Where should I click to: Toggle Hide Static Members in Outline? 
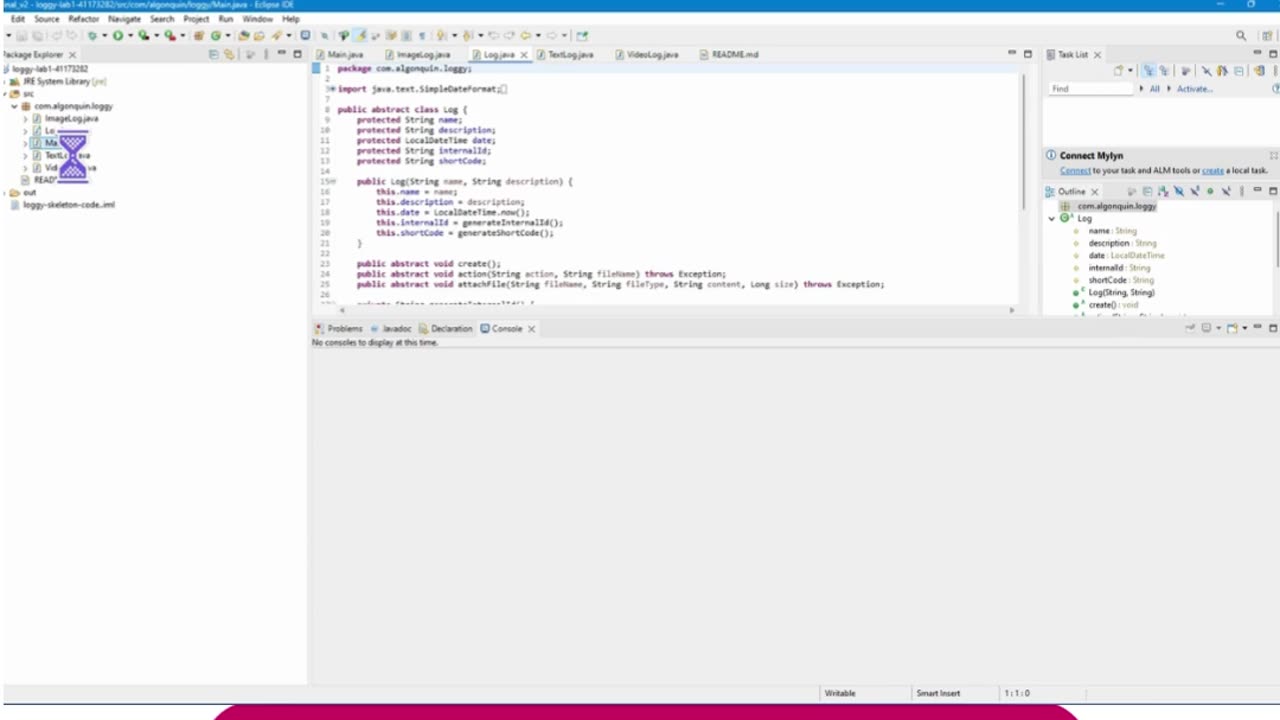point(1194,191)
